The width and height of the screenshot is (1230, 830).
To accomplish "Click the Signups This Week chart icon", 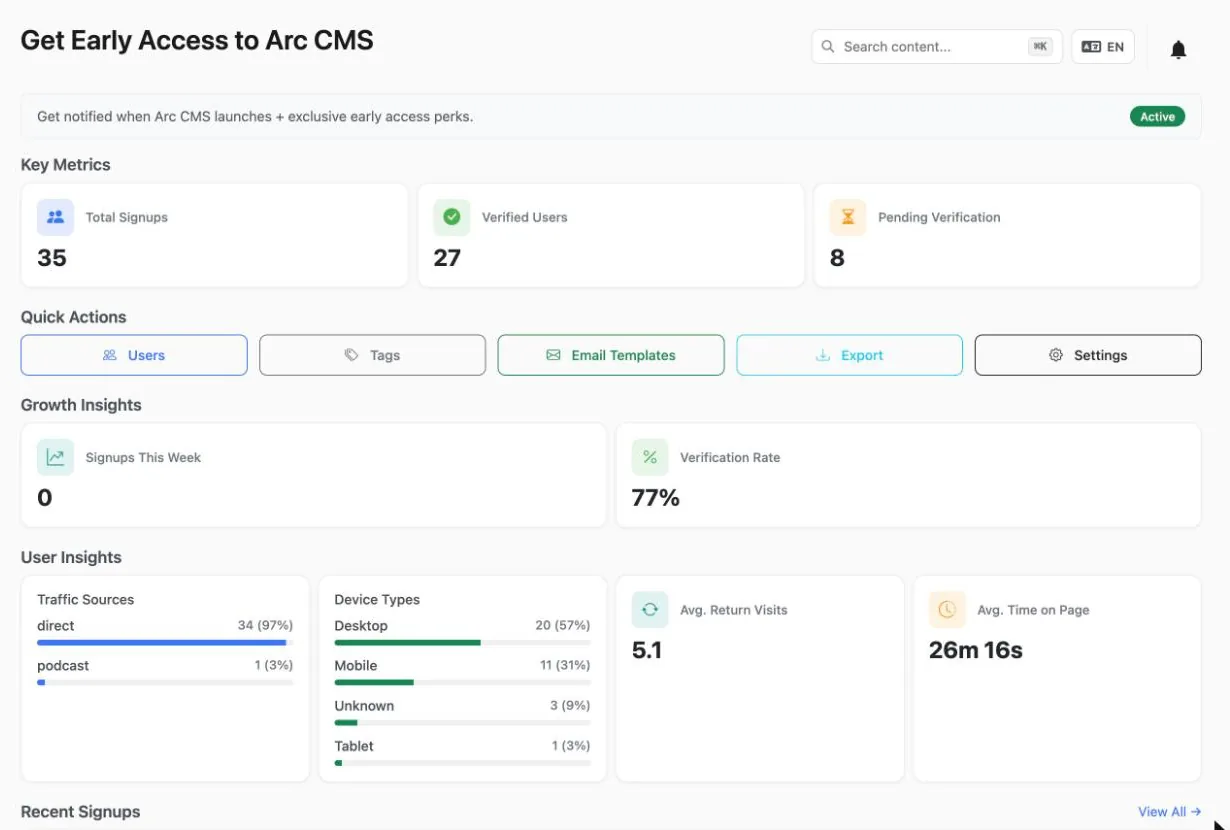I will [55, 457].
